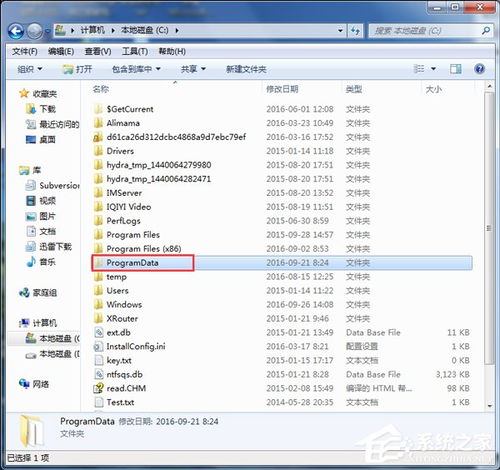Click the refresh button beside address bar
The width and height of the screenshot is (500, 470).
(356, 31)
